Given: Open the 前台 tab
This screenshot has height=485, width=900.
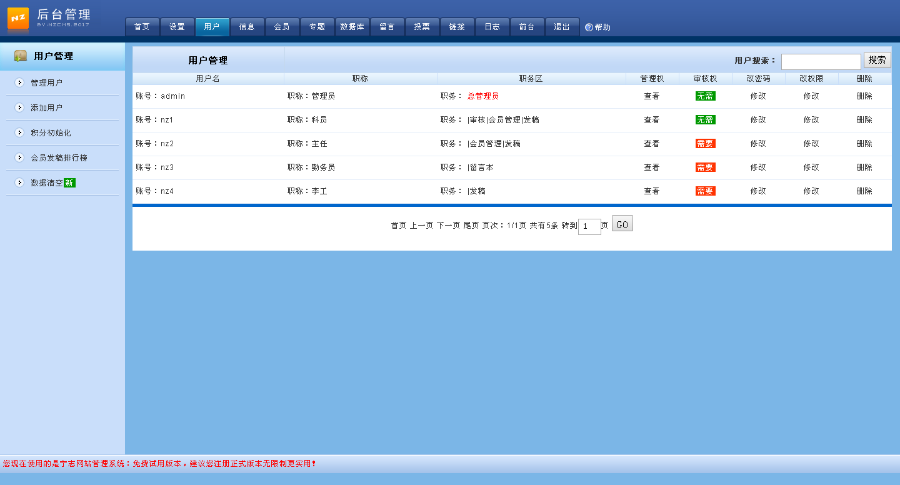Looking at the screenshot, I should [527, 27].
